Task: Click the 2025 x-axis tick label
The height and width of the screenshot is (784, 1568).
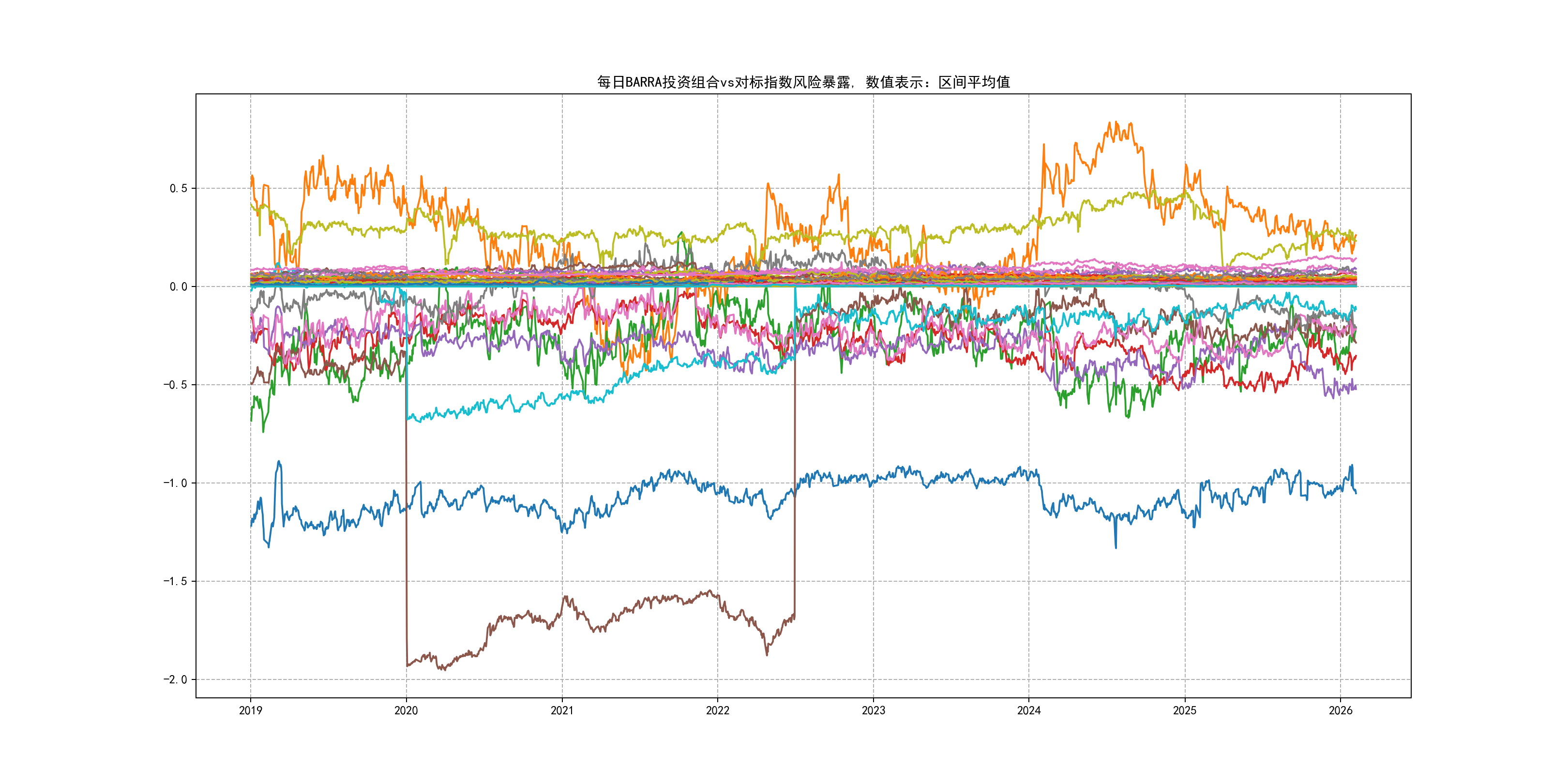Action: click(1185, 710)
